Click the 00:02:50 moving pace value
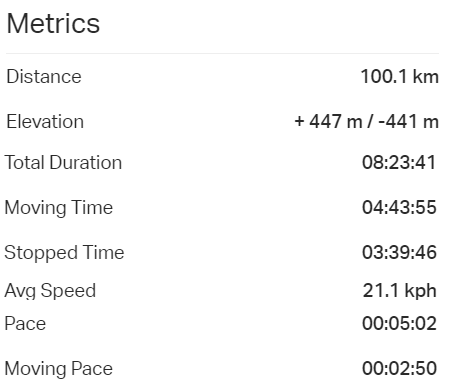Screen dimensions: 451x391 coord(399,368)
